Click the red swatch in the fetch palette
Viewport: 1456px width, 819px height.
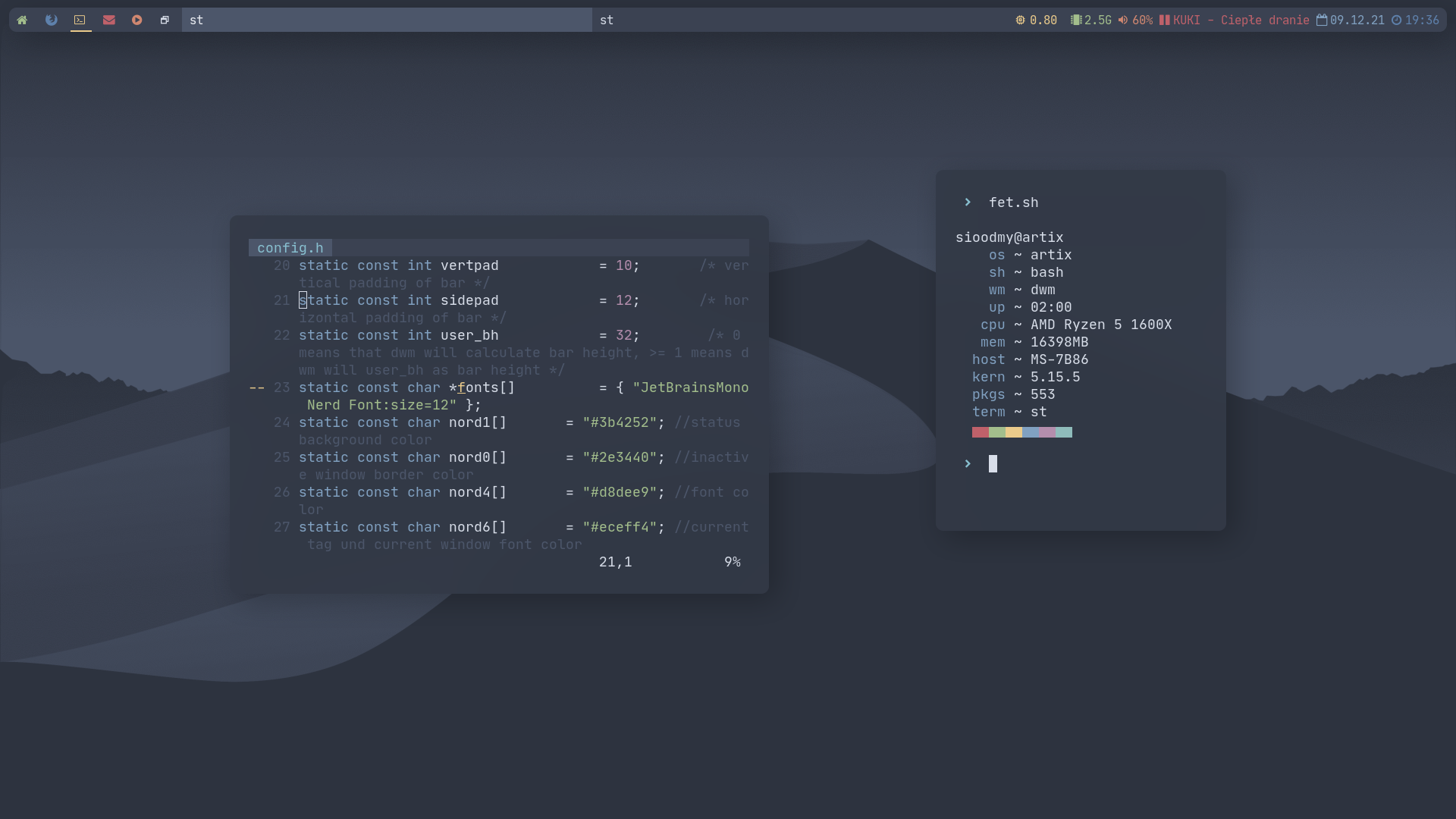point(980,432)
